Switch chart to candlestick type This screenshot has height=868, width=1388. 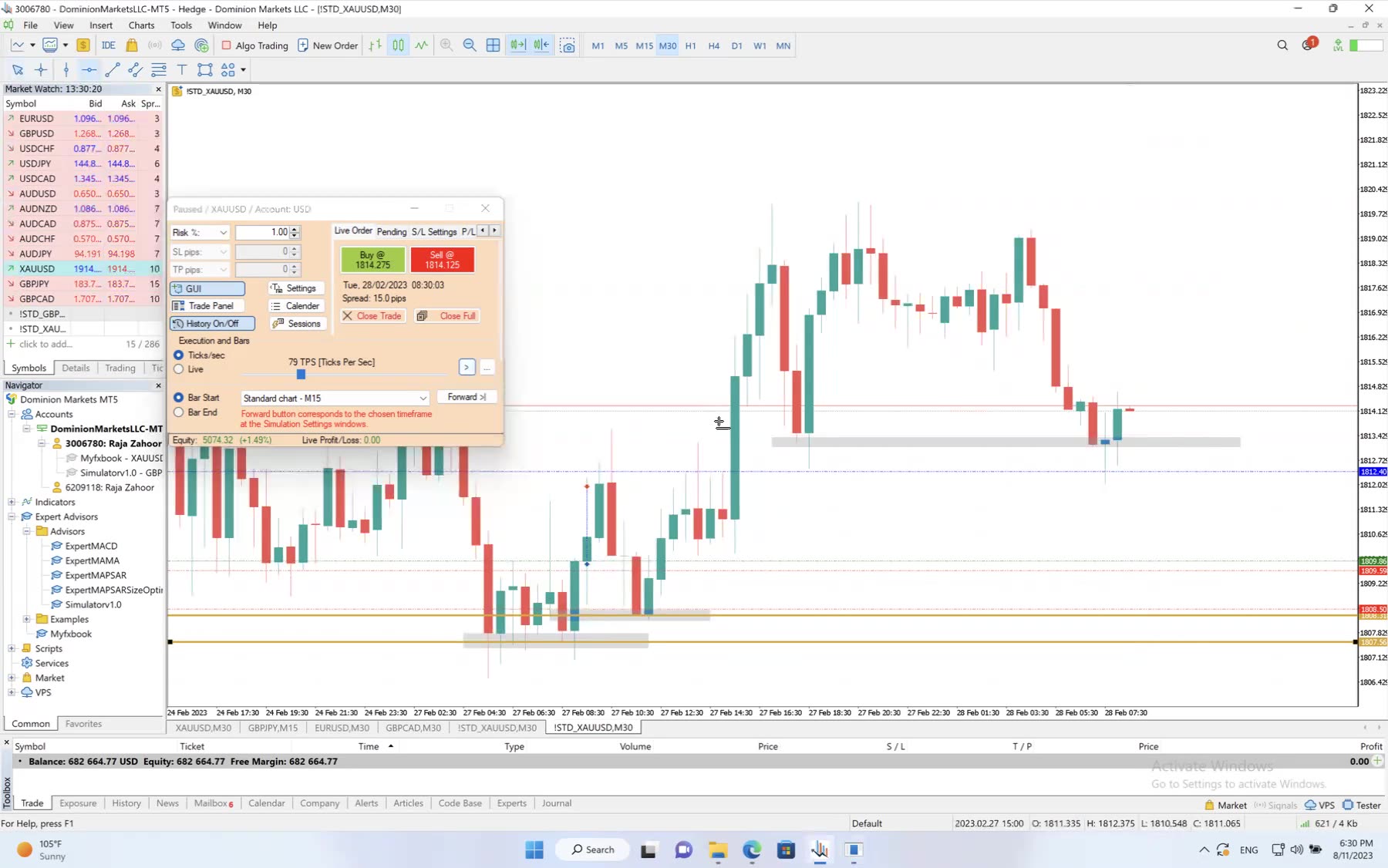398,45
